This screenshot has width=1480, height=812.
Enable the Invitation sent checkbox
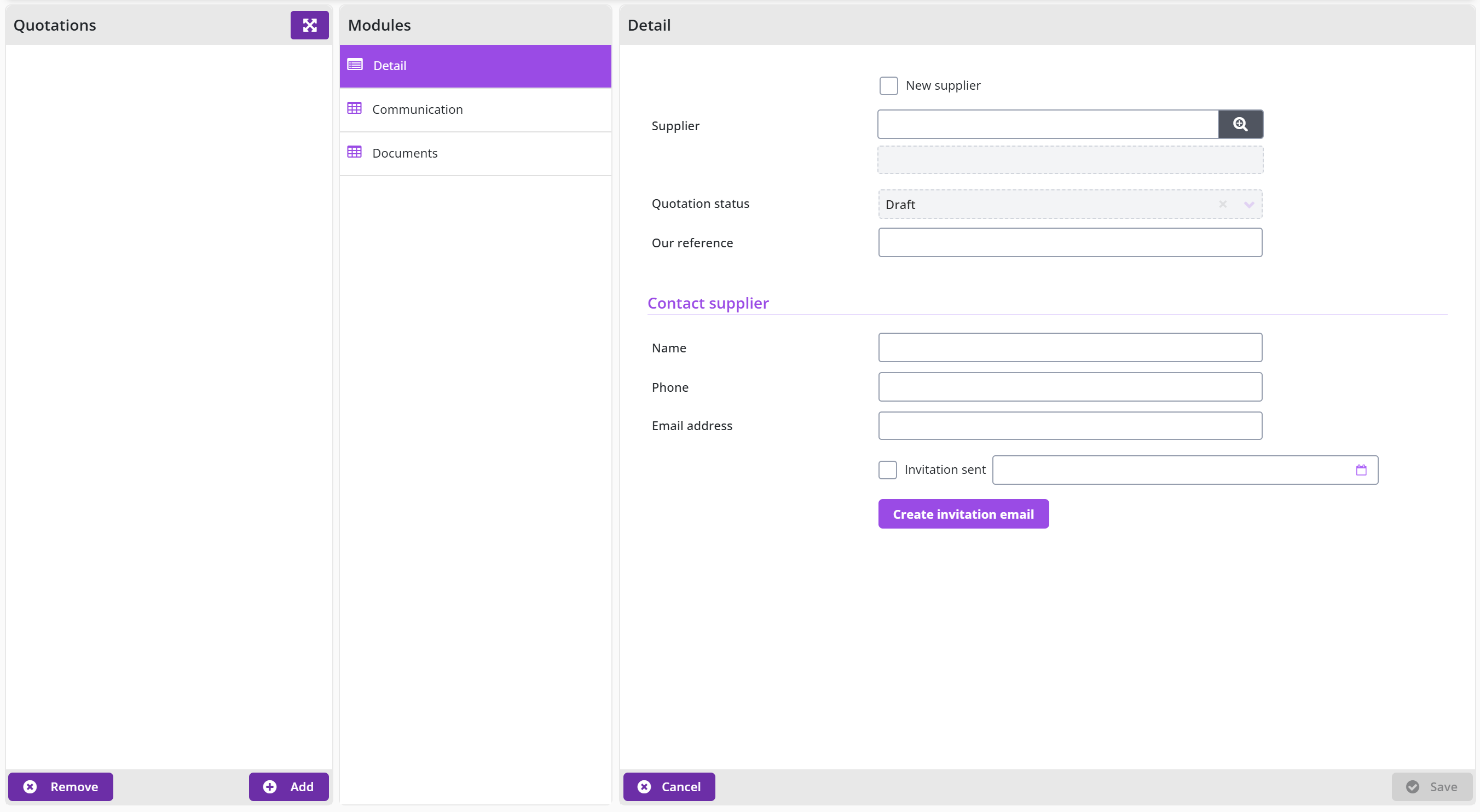click(887, 469)
